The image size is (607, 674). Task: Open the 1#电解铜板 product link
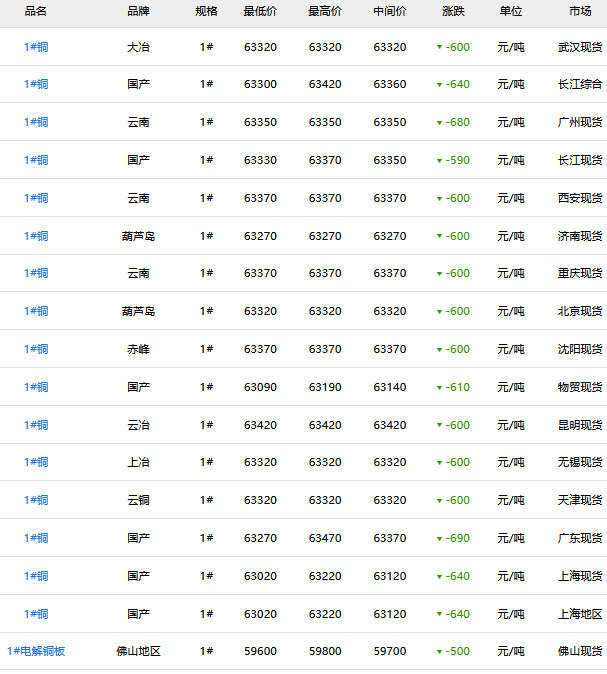point(36,651)
